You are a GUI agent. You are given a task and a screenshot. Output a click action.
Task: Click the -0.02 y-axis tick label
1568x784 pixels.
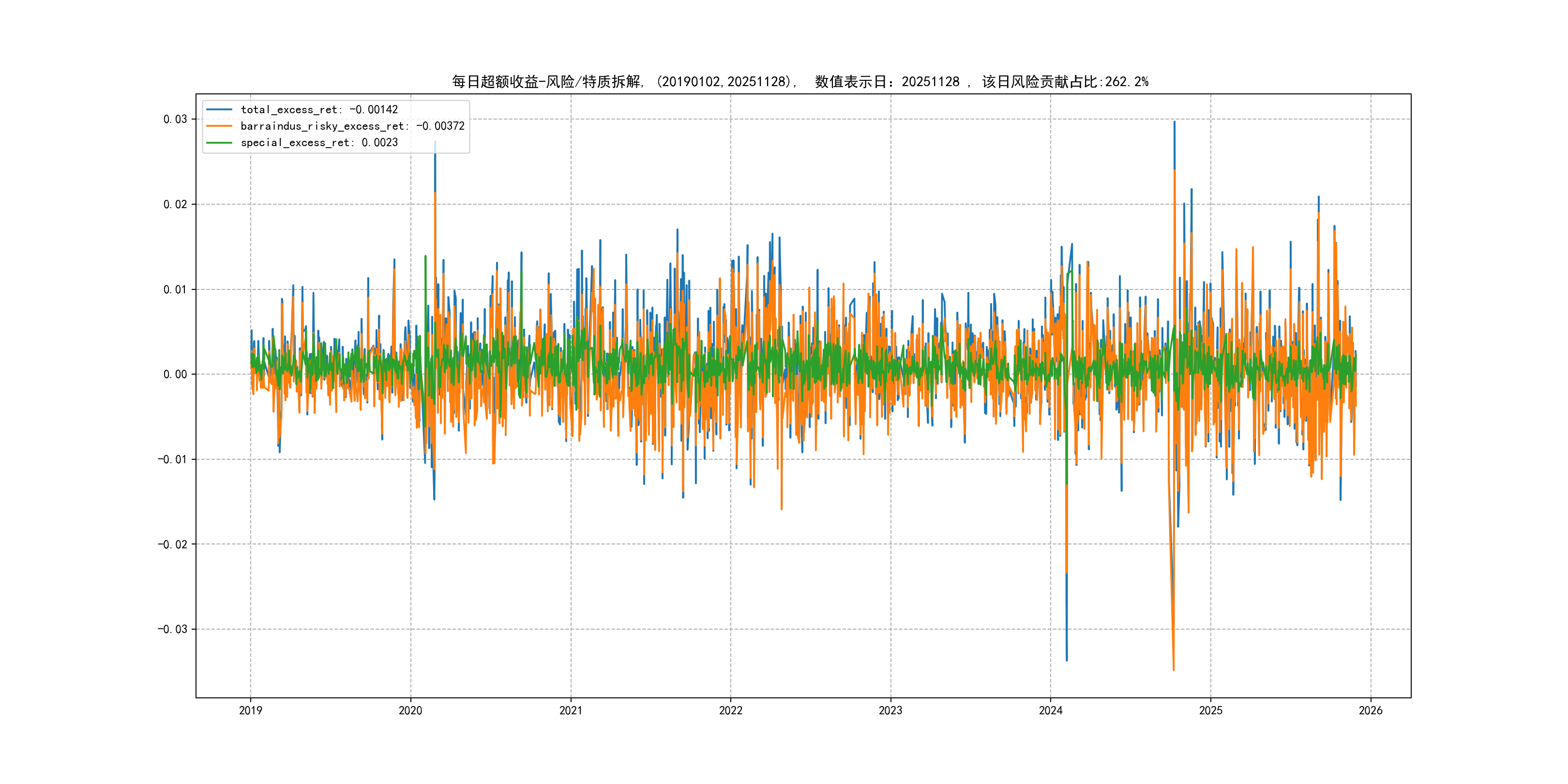[x=172, y=544]
